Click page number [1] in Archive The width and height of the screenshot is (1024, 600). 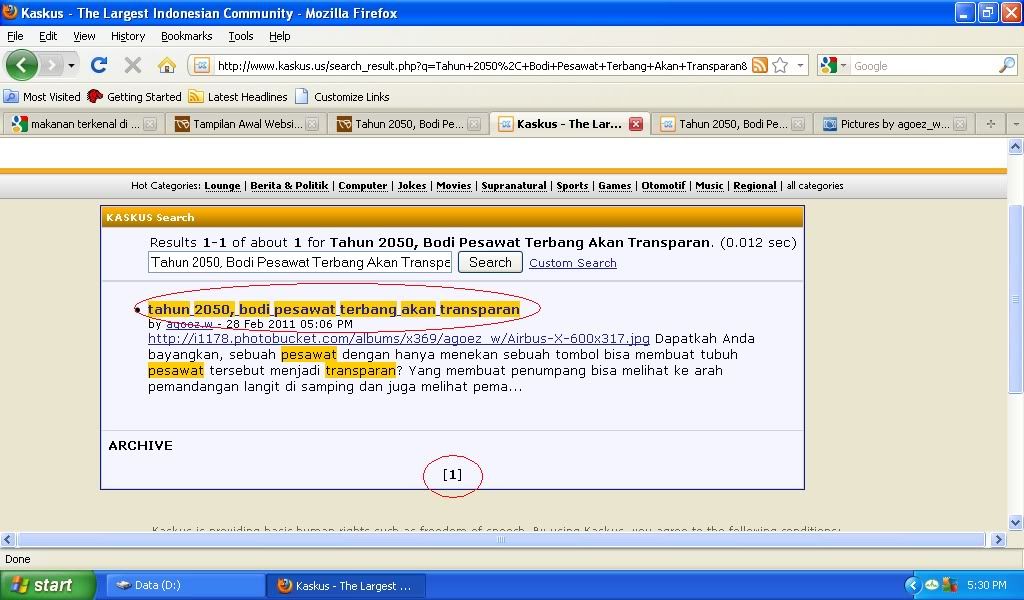pos(452,475)
